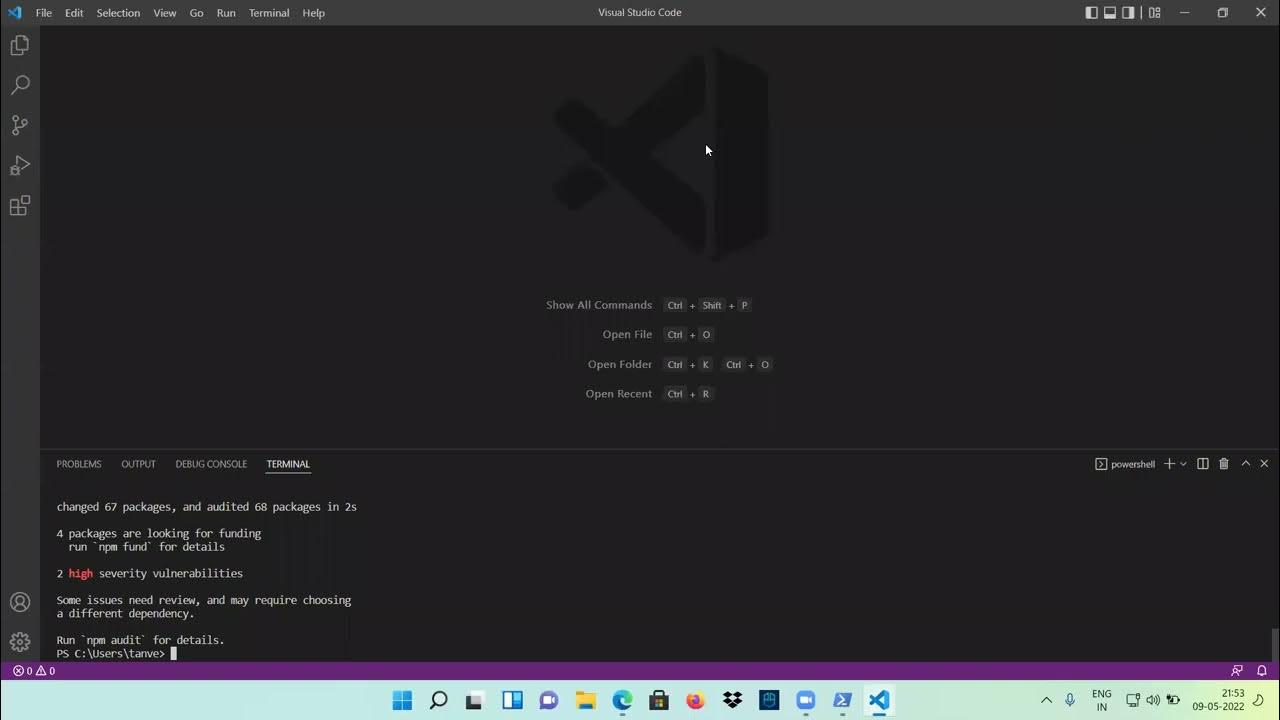Click 'Show All Commands' label
Viewport: 1280px width, 720px height.
coord(599,305)
